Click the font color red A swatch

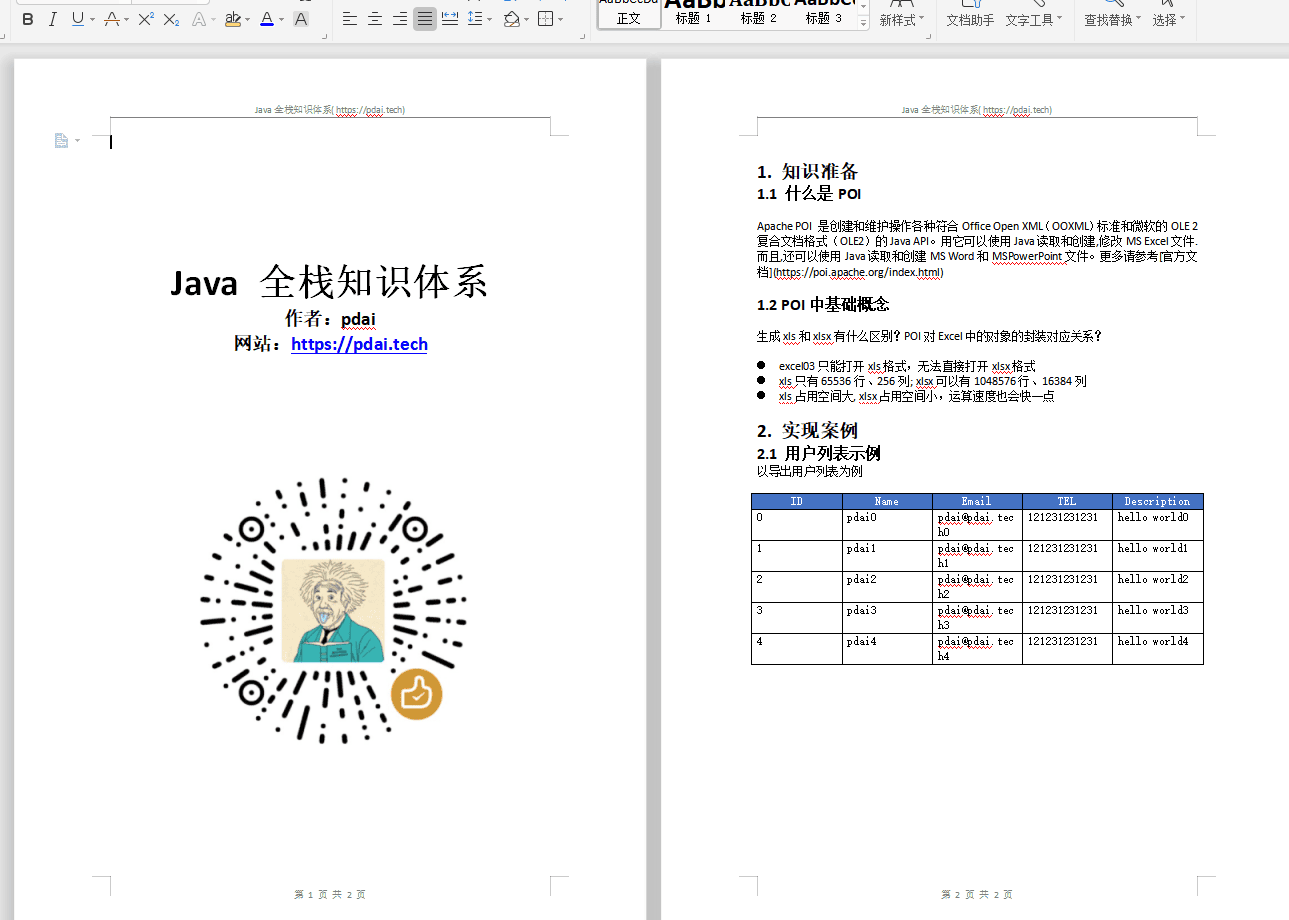coord(266,19)
